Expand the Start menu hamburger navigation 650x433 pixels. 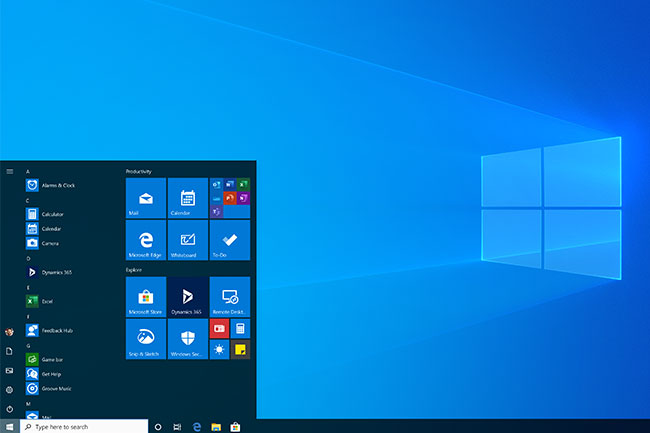[x=10, y=171]
